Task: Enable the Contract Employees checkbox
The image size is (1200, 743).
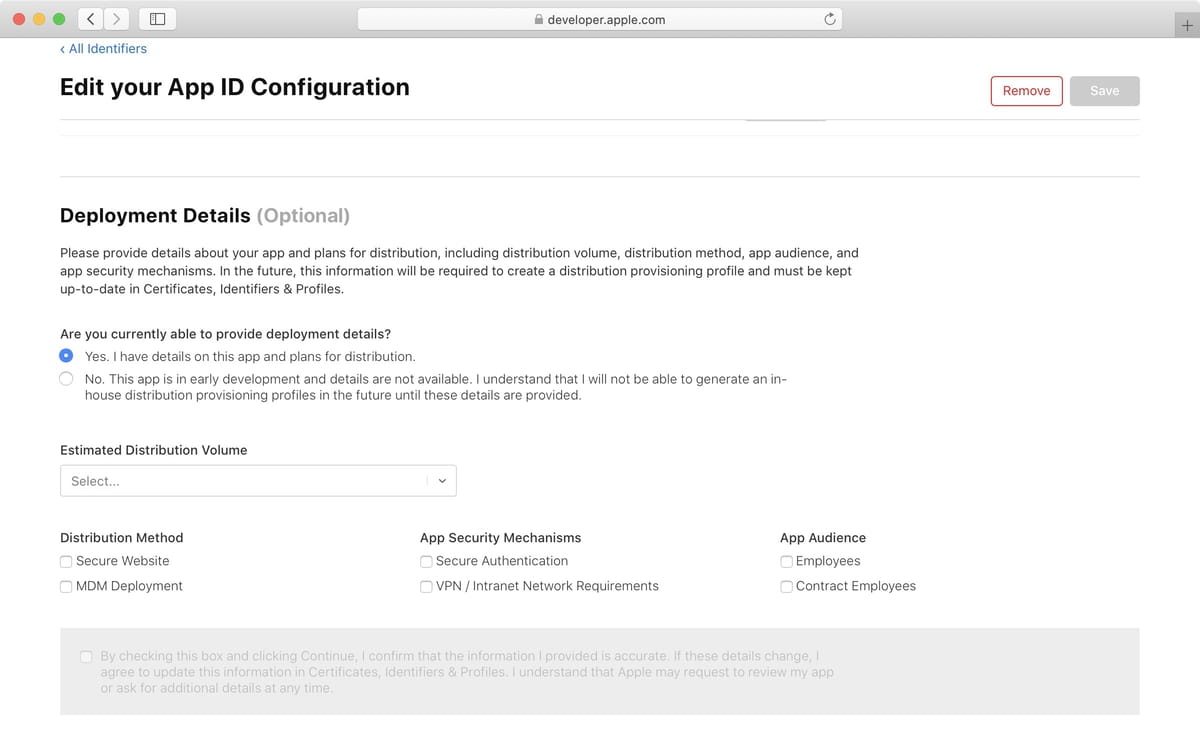Action: (x=786, y=587)
